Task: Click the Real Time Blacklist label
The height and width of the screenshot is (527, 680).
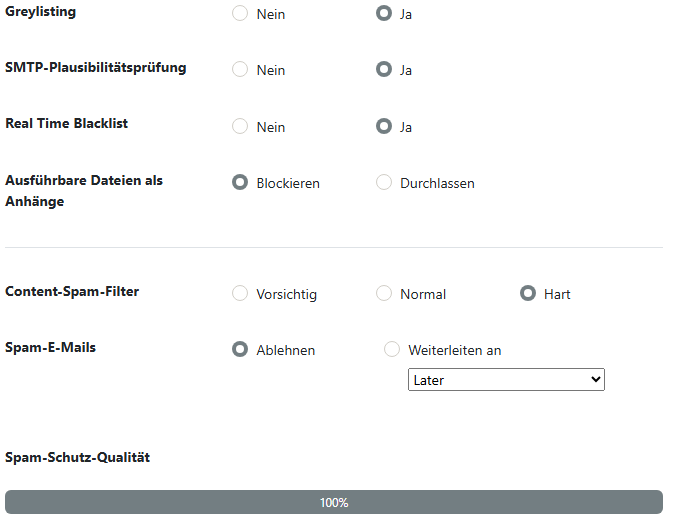Action: [67, 124]
